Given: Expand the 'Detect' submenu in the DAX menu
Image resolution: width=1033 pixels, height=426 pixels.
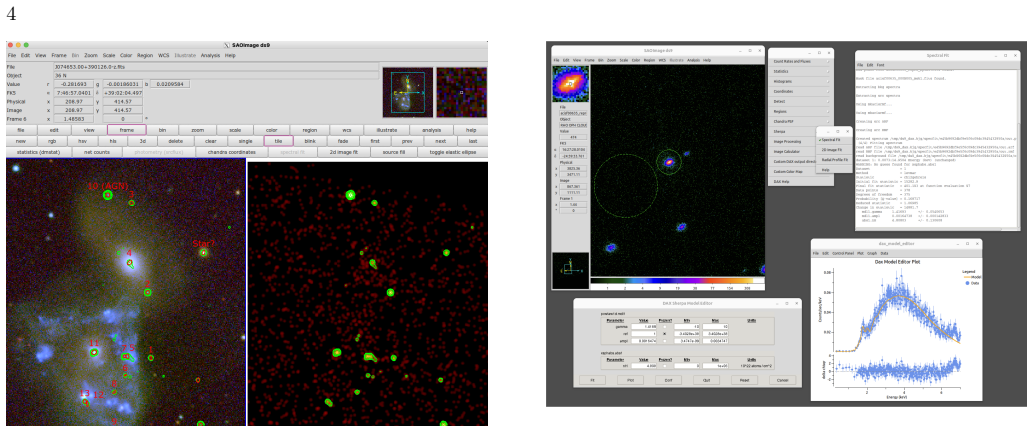Looking at the screenshot, I should pos(800,101).
